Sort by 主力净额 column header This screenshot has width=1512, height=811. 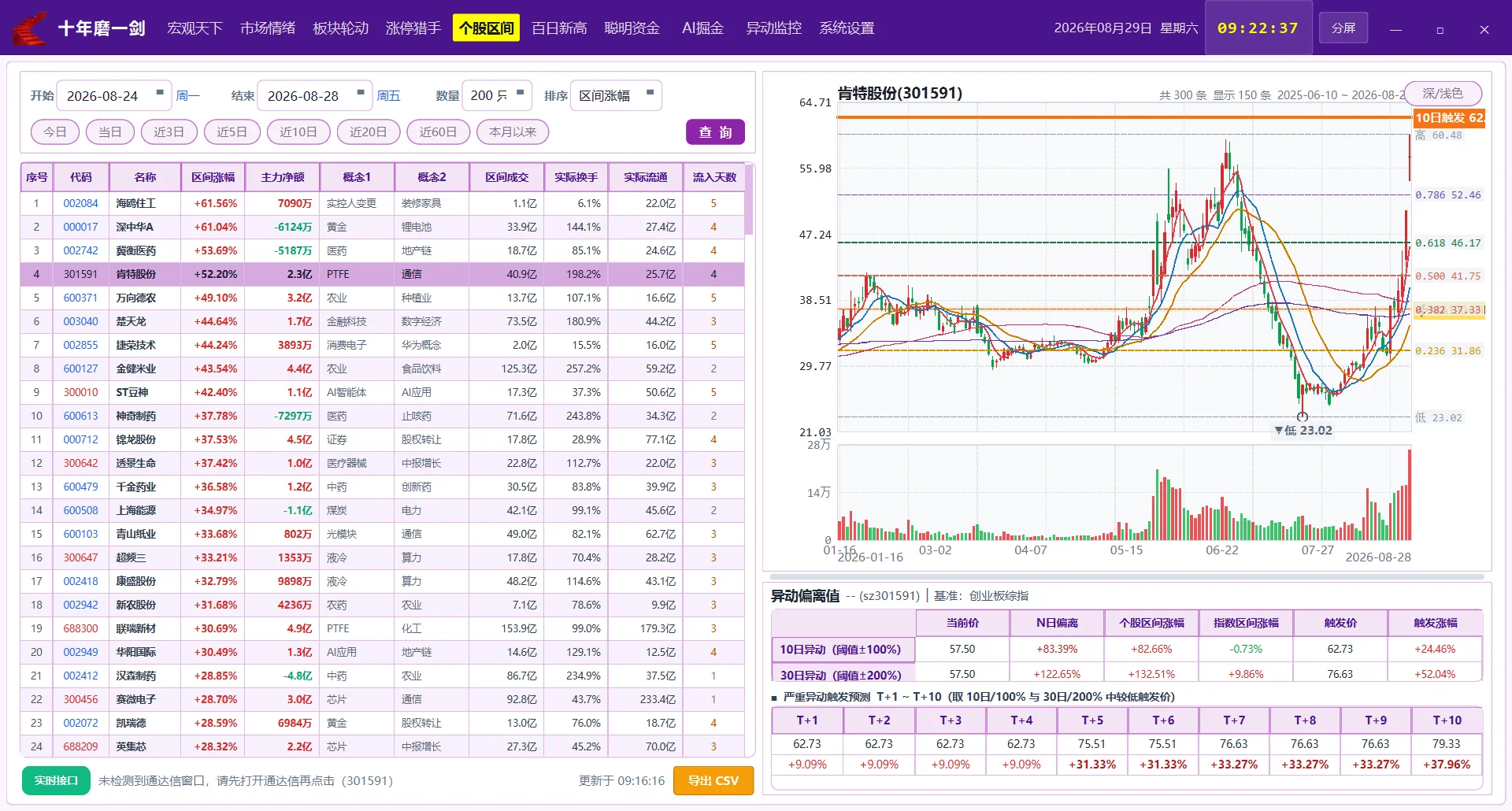point(283,177)
